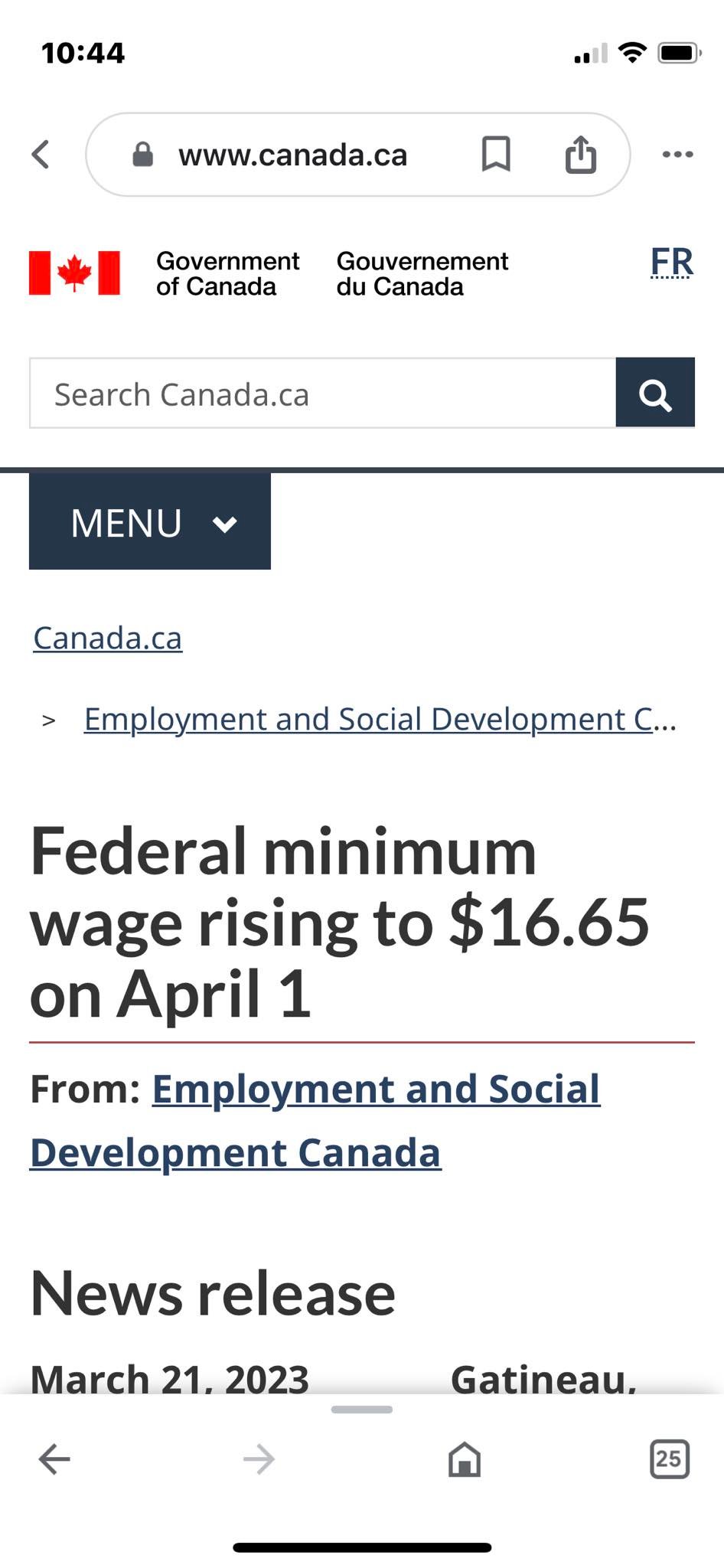Open the share sheet icon
This screenshot has width=724, height=1568.
click(581, 154)
